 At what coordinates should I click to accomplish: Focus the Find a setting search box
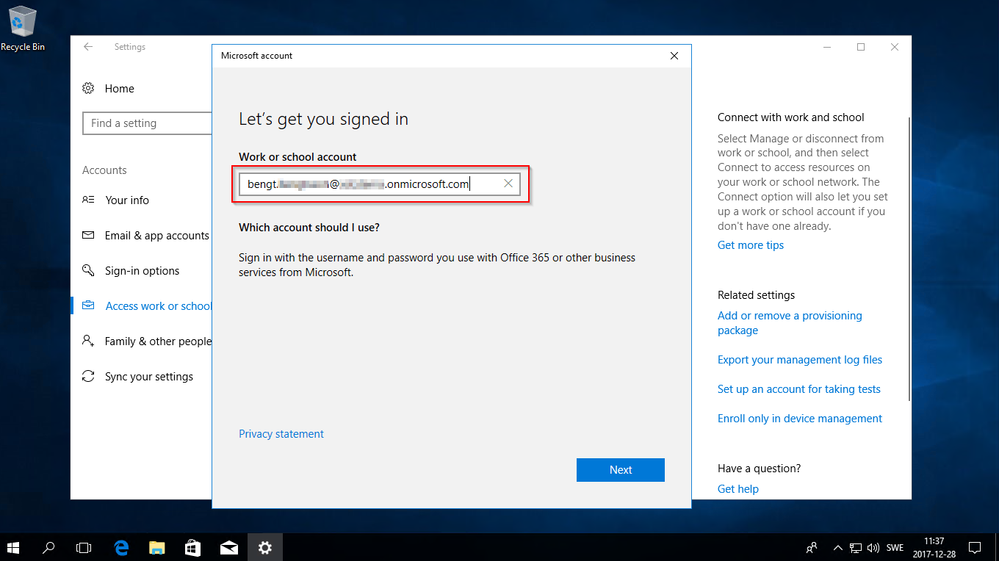pyautogui.click(x=147, y=123)
